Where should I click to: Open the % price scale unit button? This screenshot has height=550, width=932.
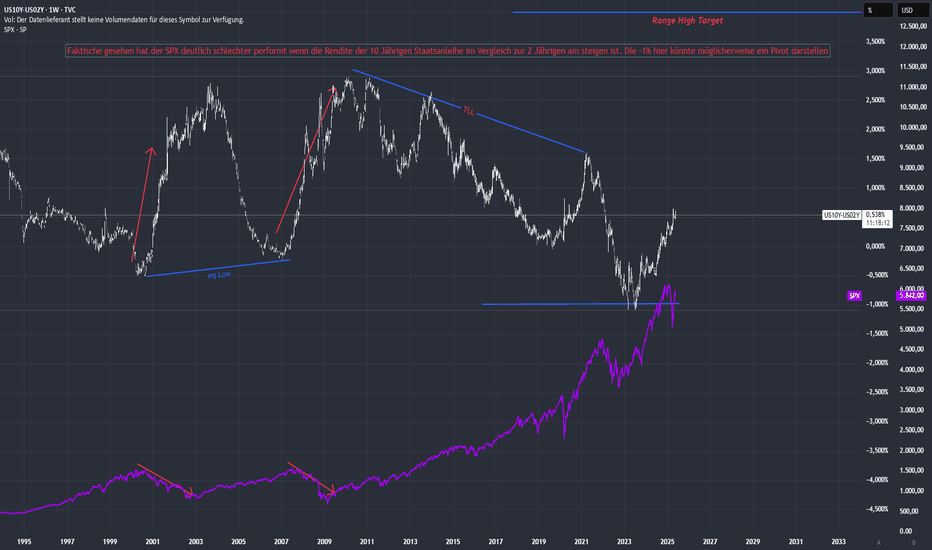877,10
